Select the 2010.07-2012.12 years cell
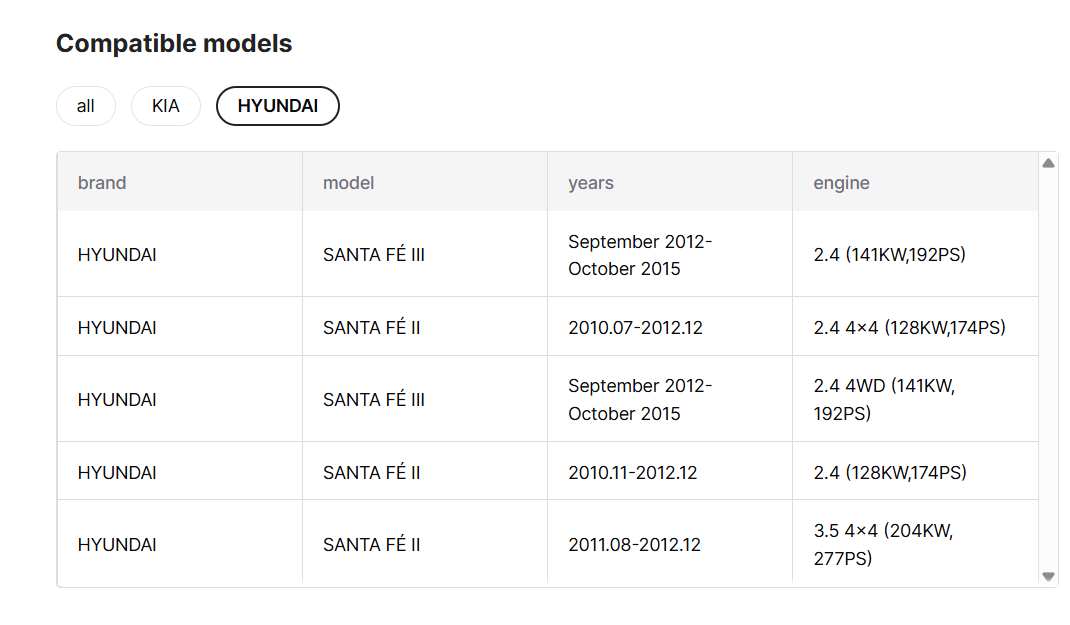This screenshot has height=625, width=1070. click(x=670, y=327)
